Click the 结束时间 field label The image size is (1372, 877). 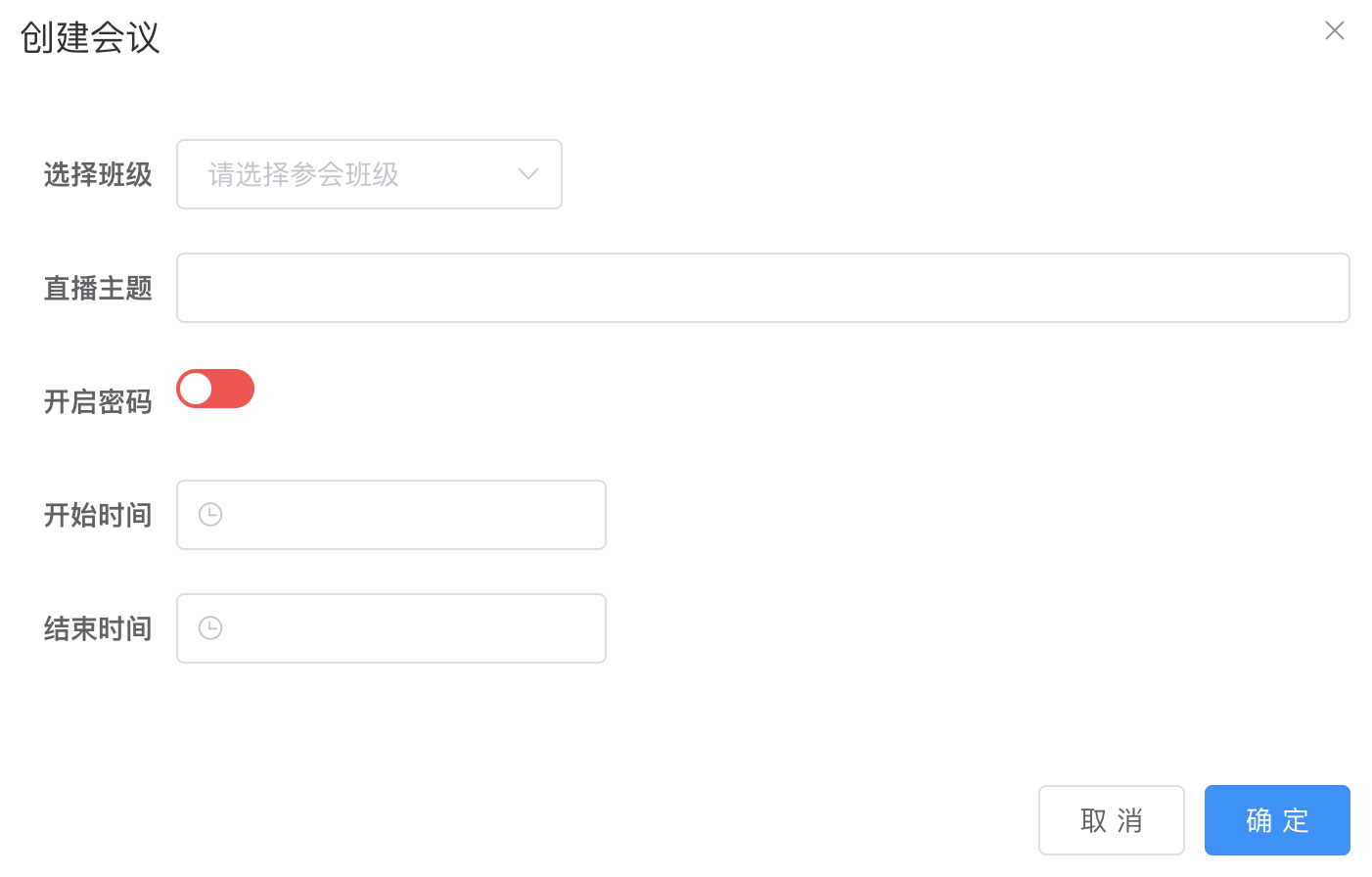(x=98, y=629)
